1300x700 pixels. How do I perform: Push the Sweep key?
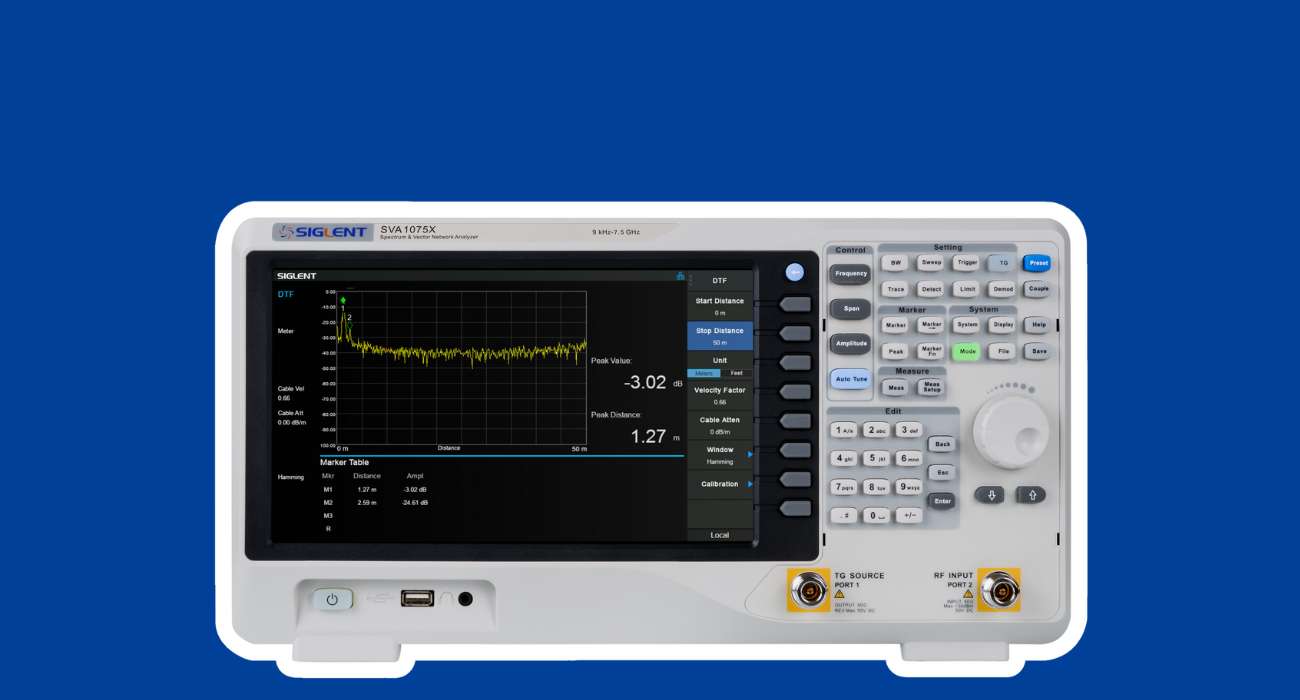[x=931, y=263]
